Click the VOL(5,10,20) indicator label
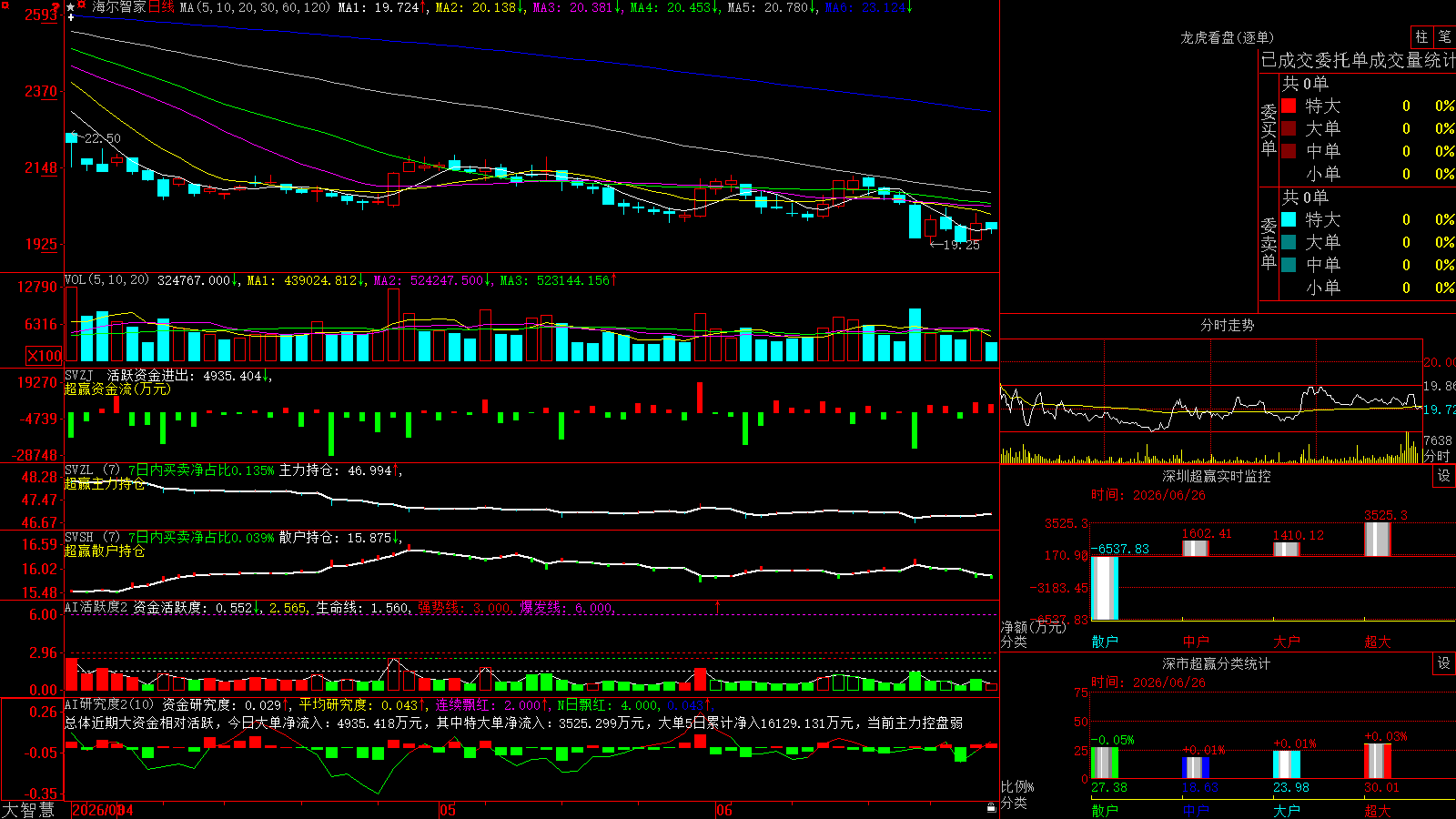This screenshot has height=819, width=1456. coord(106,279)
